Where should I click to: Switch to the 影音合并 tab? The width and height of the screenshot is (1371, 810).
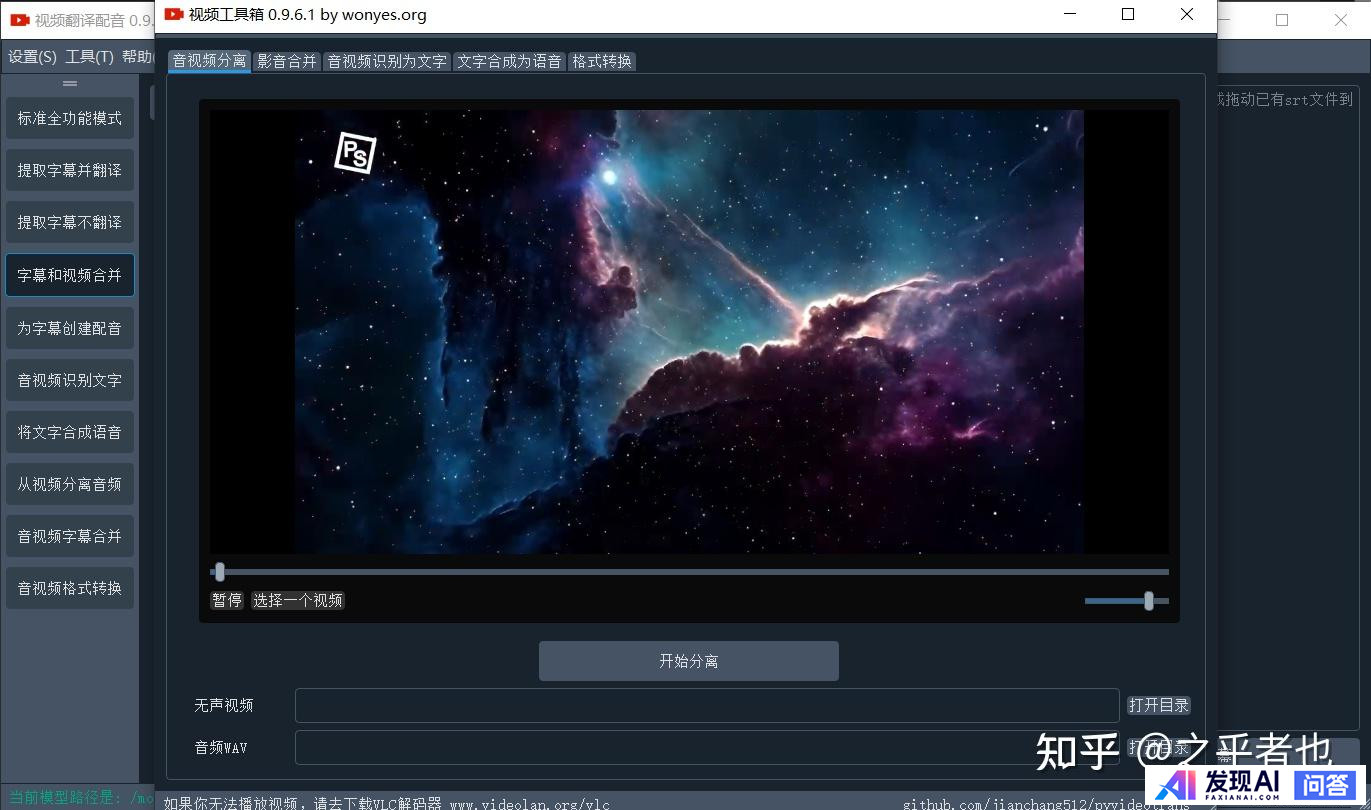(287, 61)
